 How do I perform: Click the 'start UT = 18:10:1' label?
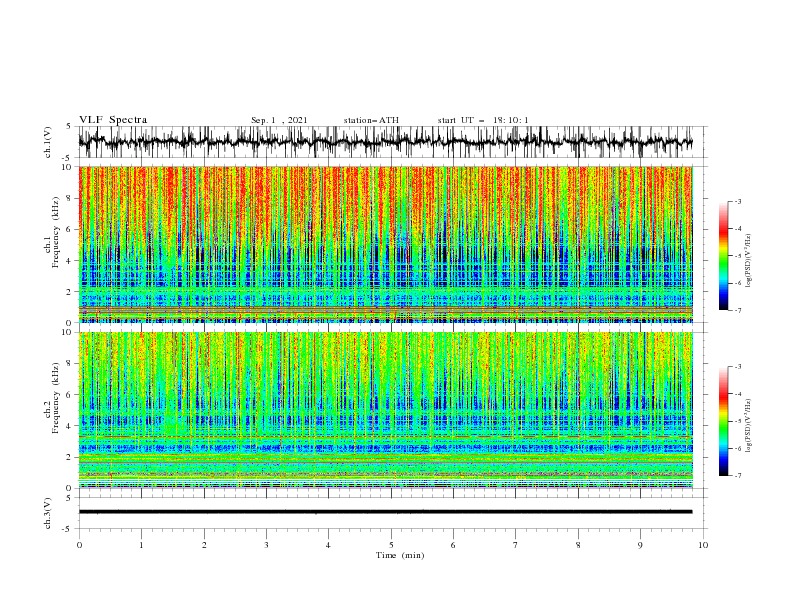[483, 120]
